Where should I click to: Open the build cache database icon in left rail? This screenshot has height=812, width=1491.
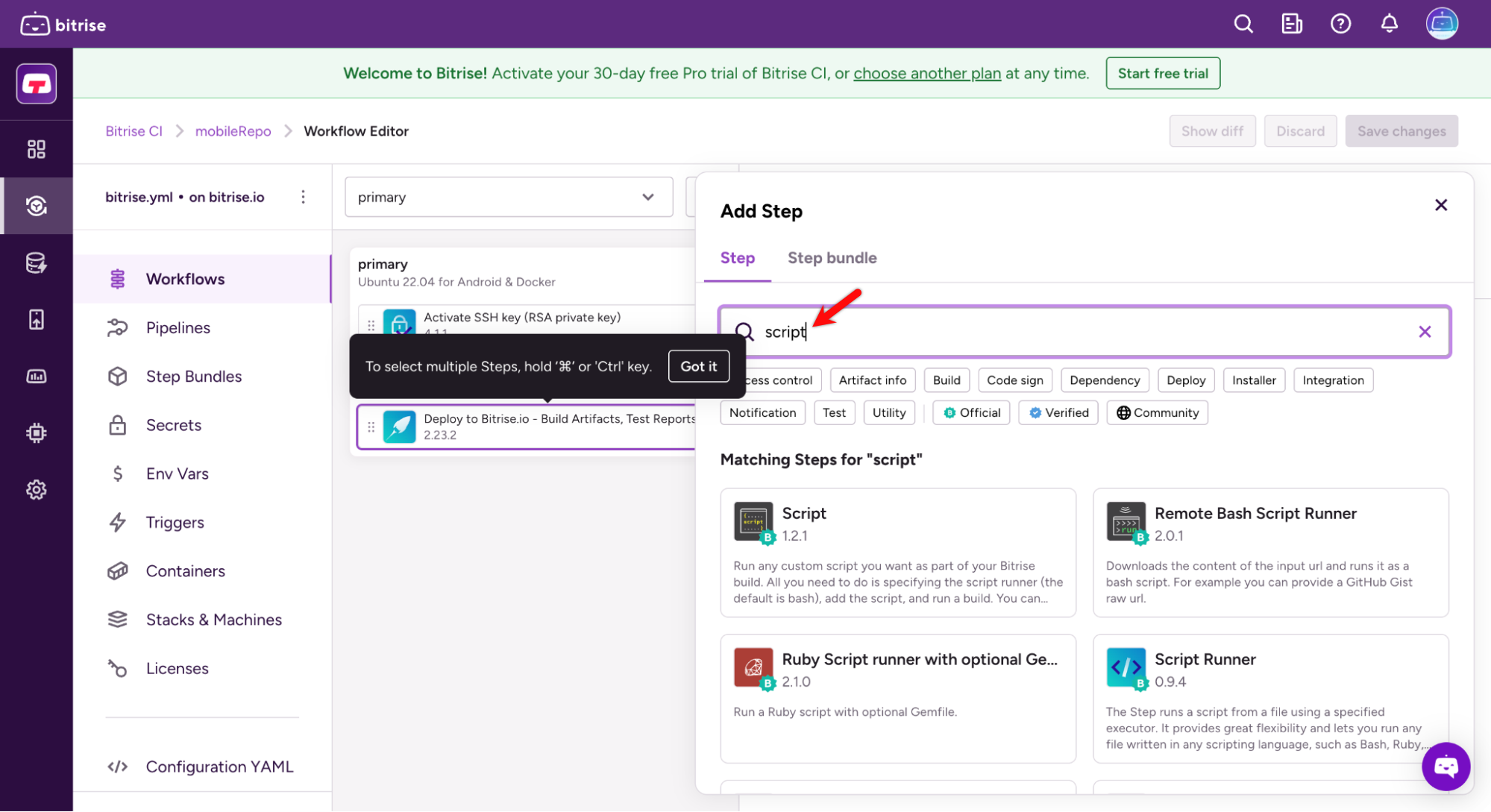[x=37, y=262]
